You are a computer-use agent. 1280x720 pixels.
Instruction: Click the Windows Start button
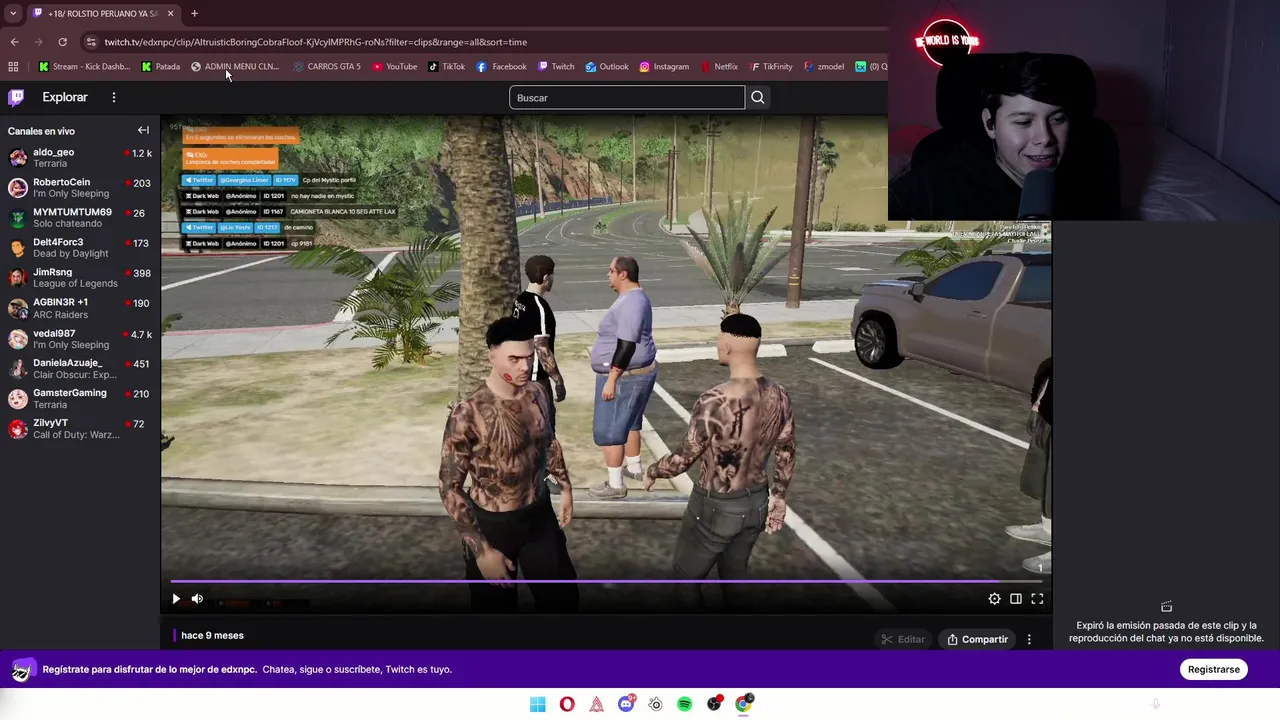537,704
